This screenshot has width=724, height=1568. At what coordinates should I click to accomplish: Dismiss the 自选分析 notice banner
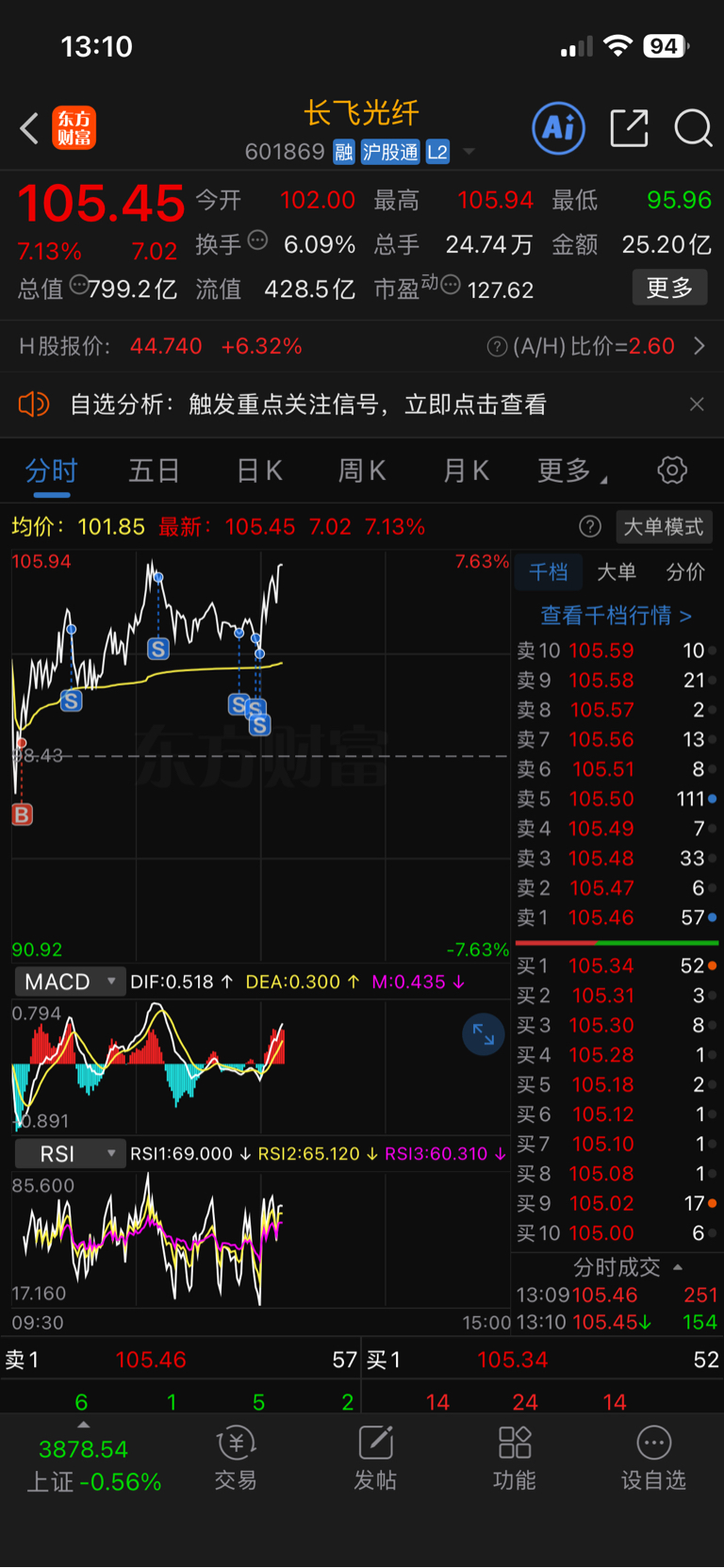click(x=697, y=404)
